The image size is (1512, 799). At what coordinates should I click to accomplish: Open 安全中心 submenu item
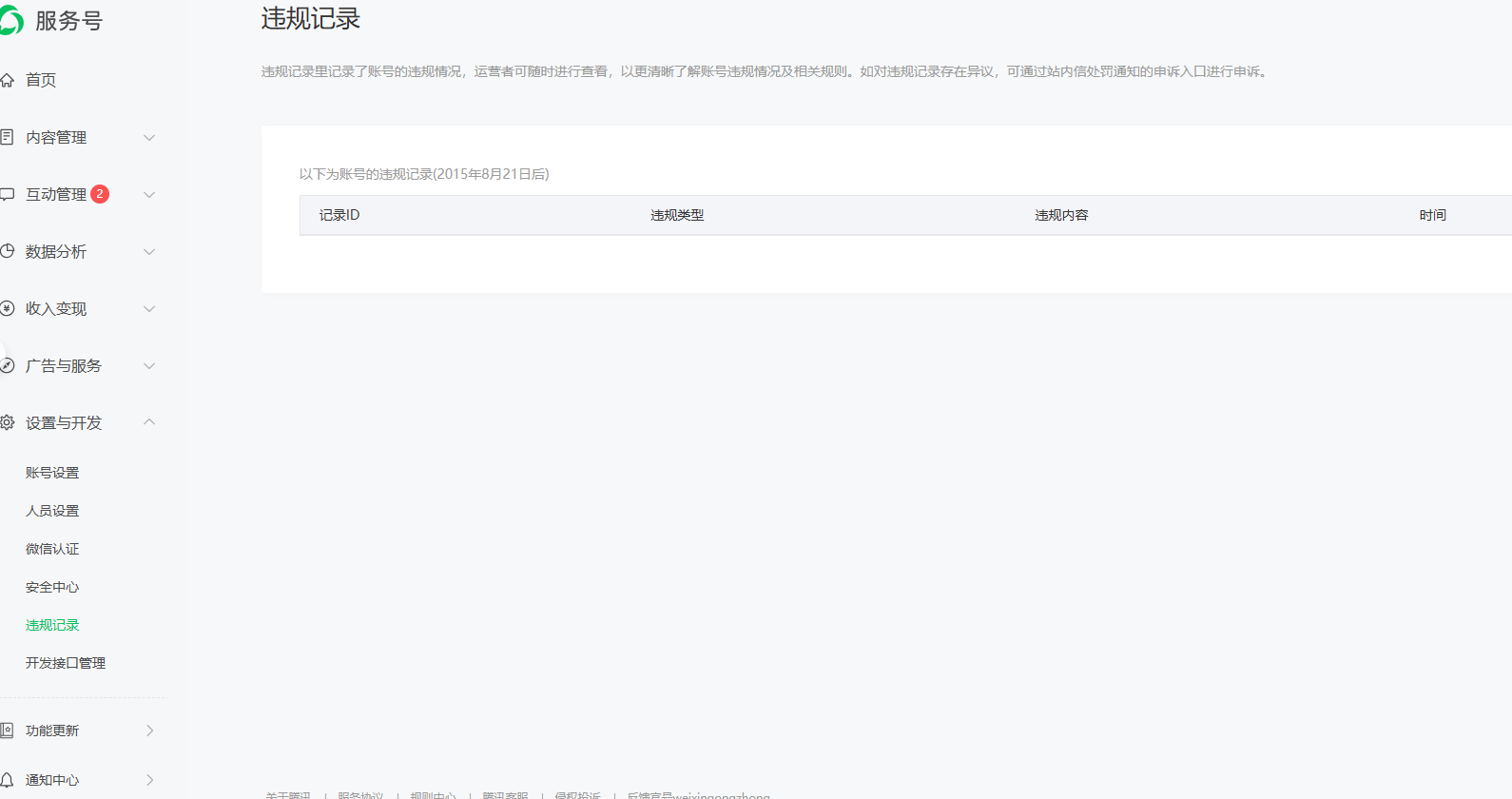pos(52,587)
